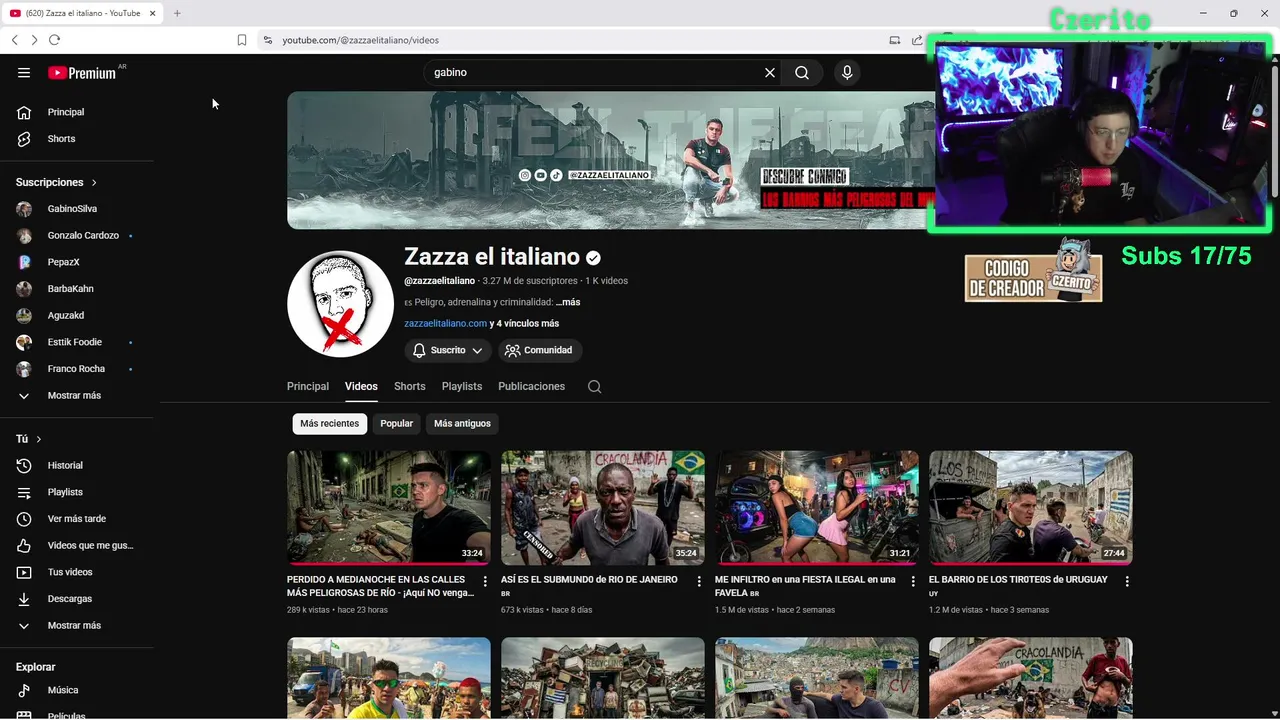Image resolution: width=1280 pixels, height=720 pixels.
Task: Switch to Principal channel tab
Action: click(308, 386)
